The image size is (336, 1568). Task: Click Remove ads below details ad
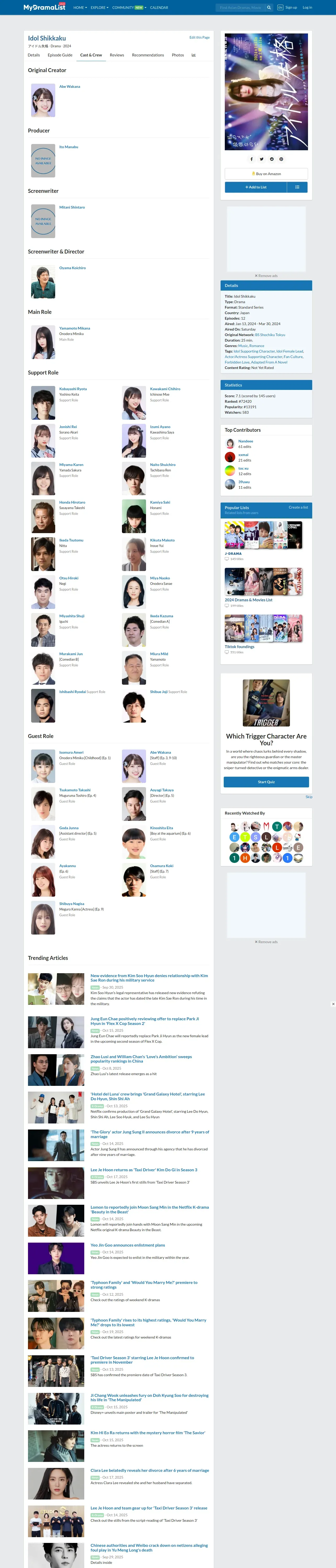pos(266,276)
